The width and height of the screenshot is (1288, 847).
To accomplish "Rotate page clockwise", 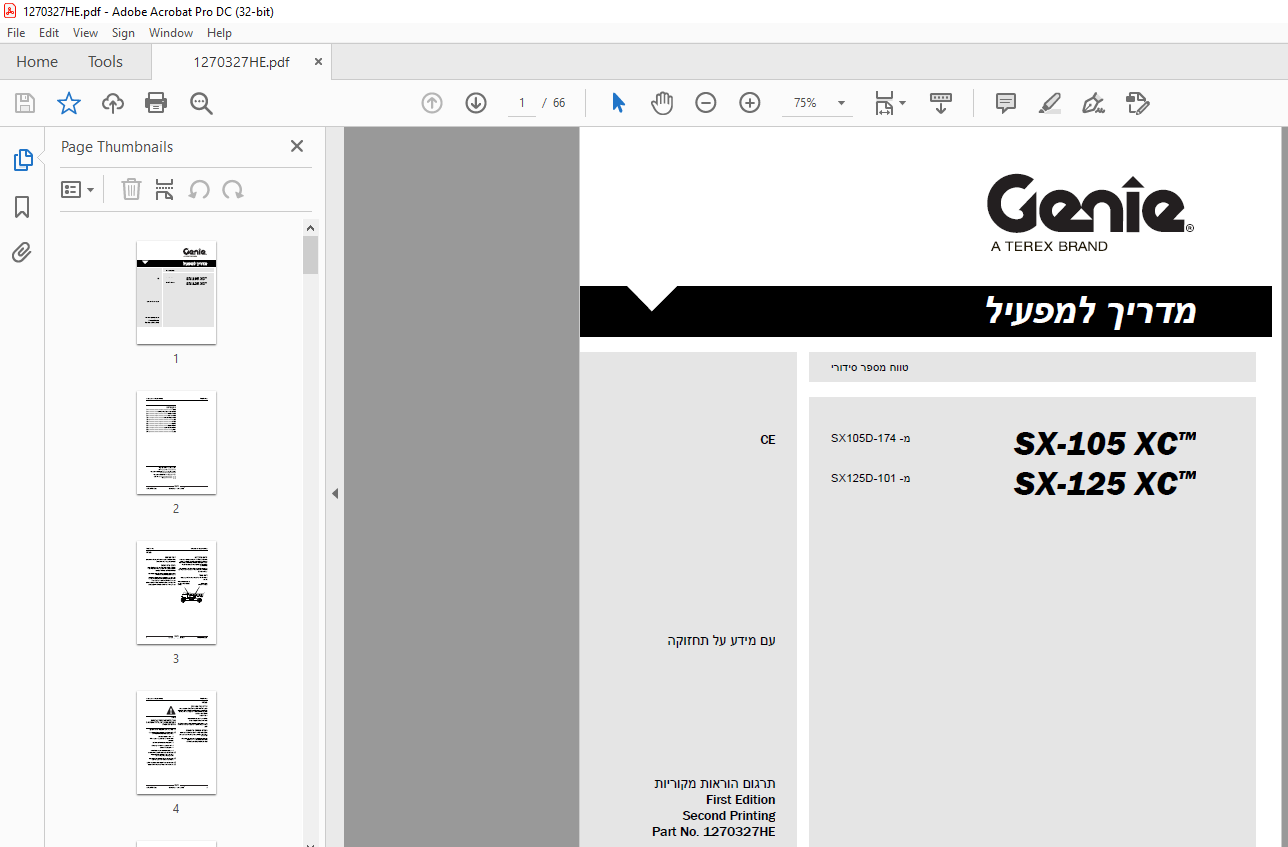I will [233, 189].
